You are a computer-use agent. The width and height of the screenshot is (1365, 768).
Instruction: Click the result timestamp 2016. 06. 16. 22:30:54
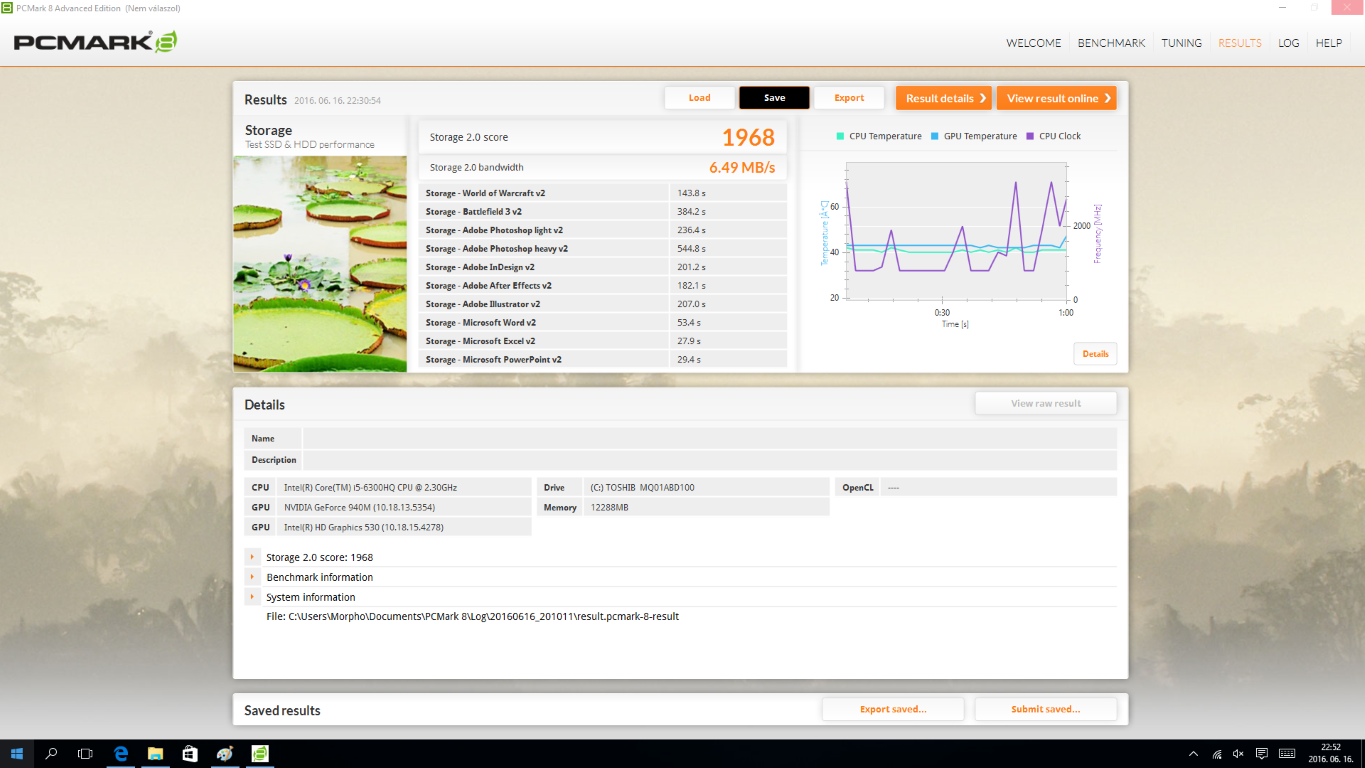coord(337,100)
